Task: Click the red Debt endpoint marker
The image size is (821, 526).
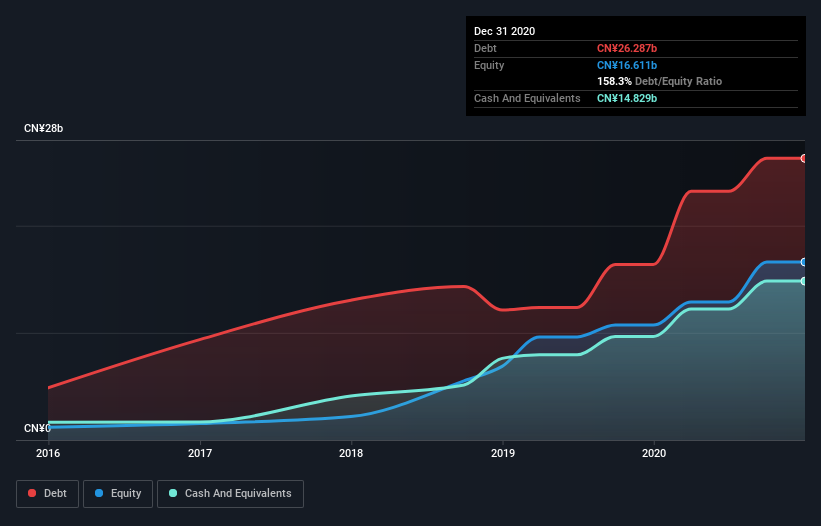Action: [804, 158]
